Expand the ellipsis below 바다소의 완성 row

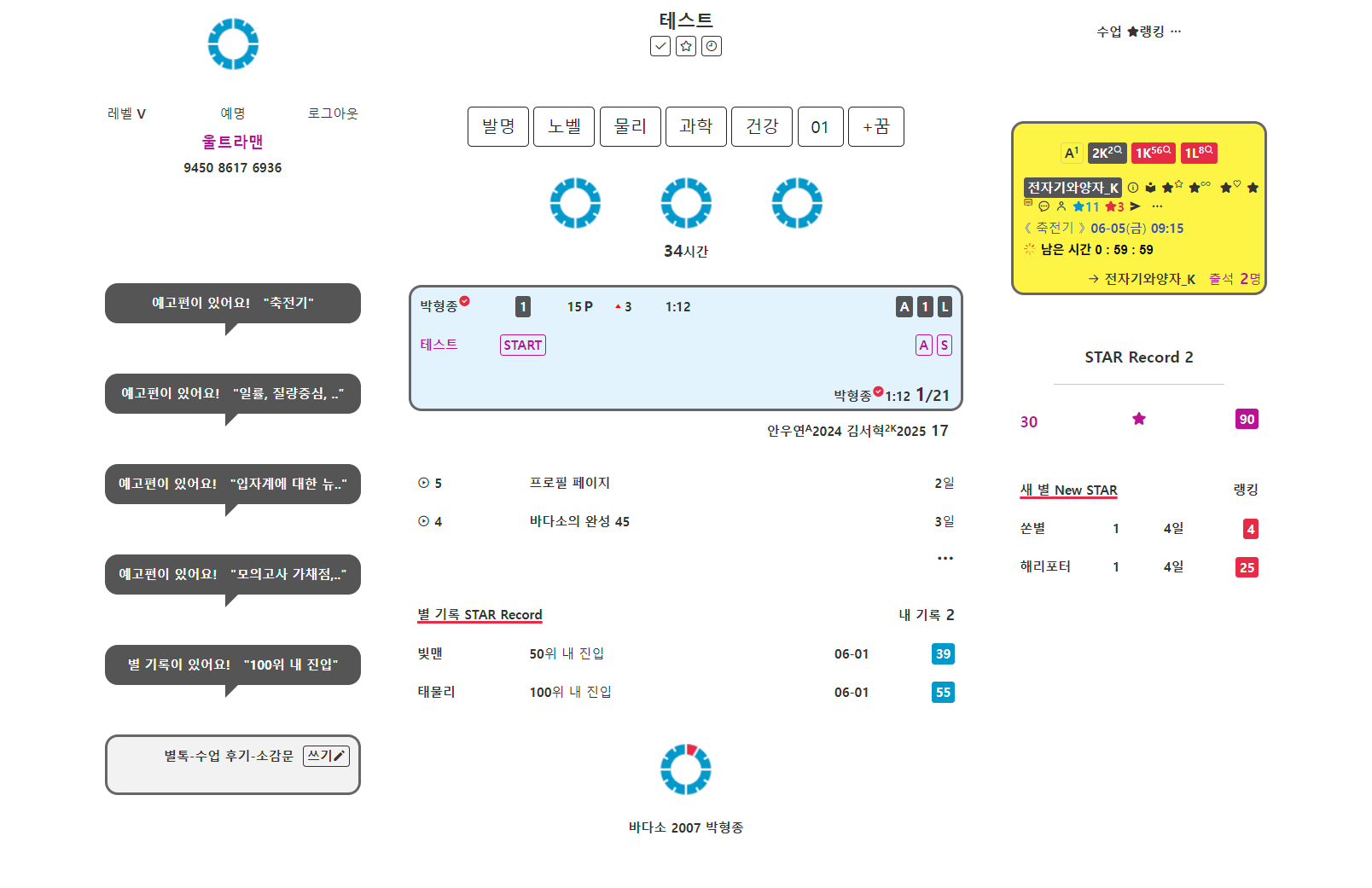945,558
